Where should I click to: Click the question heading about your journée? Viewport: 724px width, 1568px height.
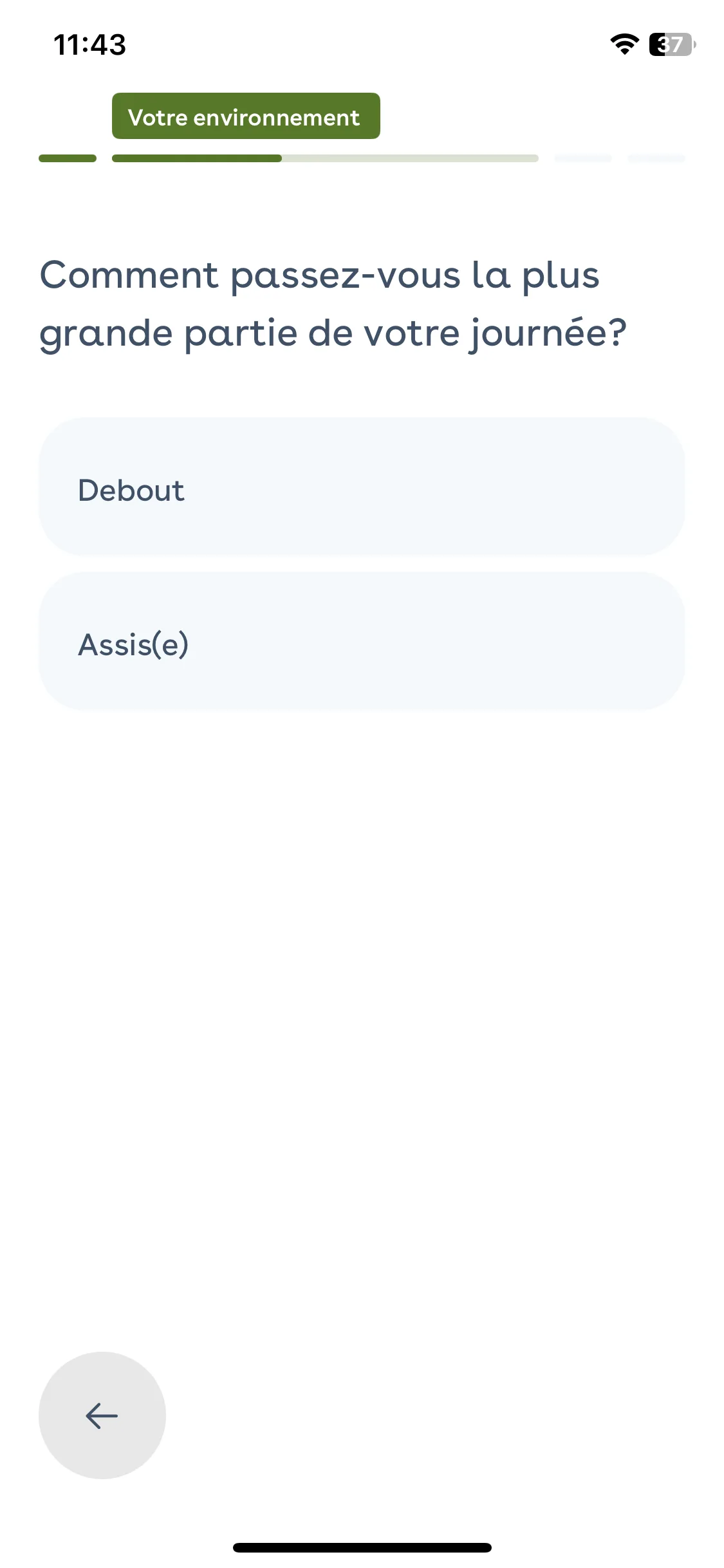[333, 304]
